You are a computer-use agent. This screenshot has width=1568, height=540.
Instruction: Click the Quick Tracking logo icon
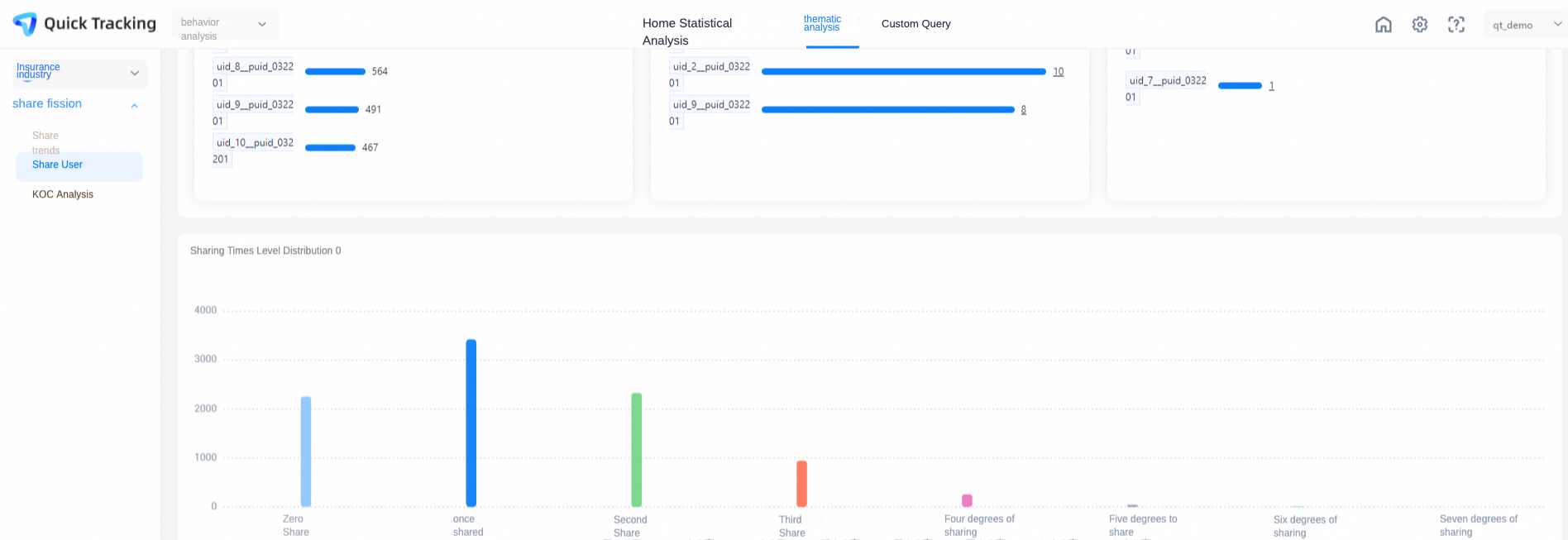[26, 24]
